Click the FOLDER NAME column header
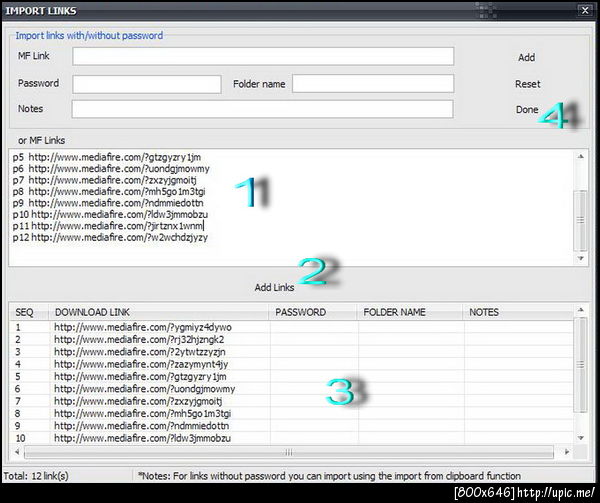 click(410, 312)
